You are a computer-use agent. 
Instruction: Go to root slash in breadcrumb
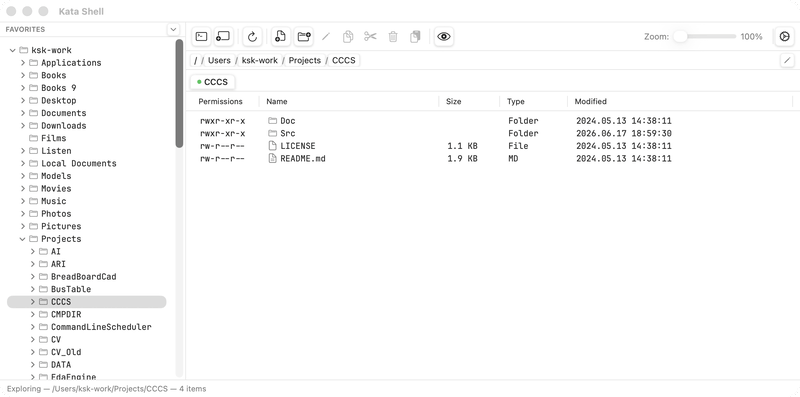click(x=196, y=60)
